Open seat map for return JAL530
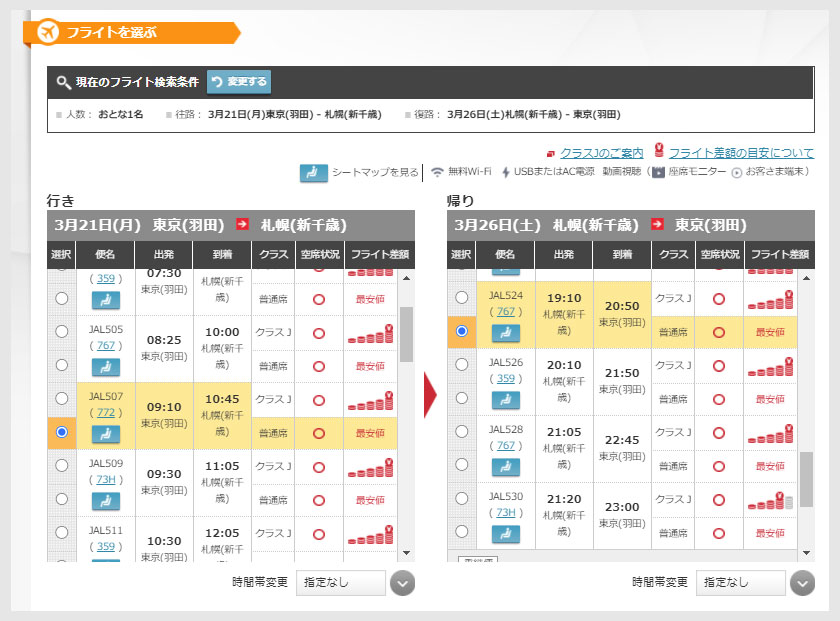Image resolution: width=840 pixels, height=621 pixels. [x=506, y=534]
